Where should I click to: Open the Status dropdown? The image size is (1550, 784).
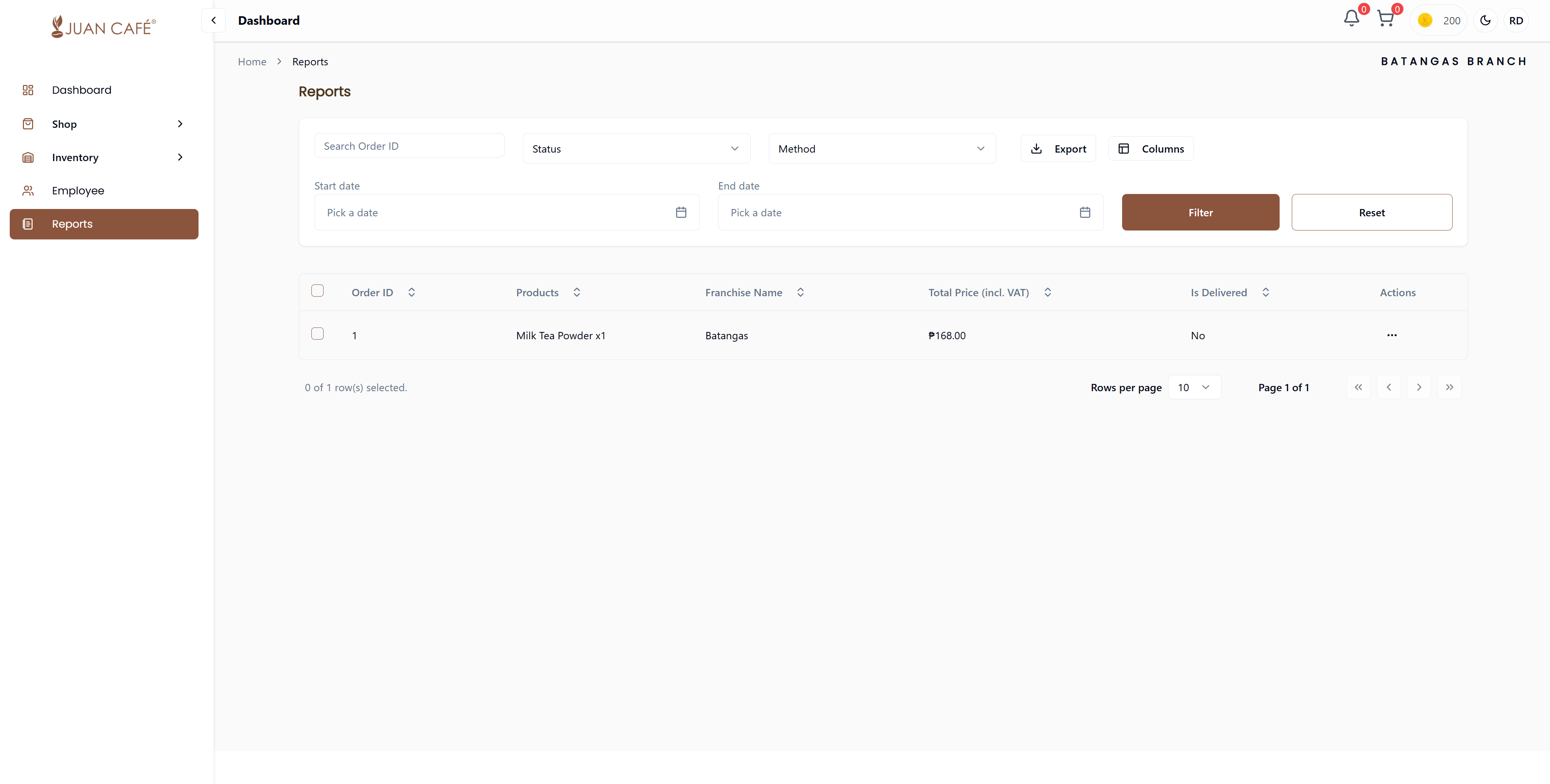click(636, 149)
